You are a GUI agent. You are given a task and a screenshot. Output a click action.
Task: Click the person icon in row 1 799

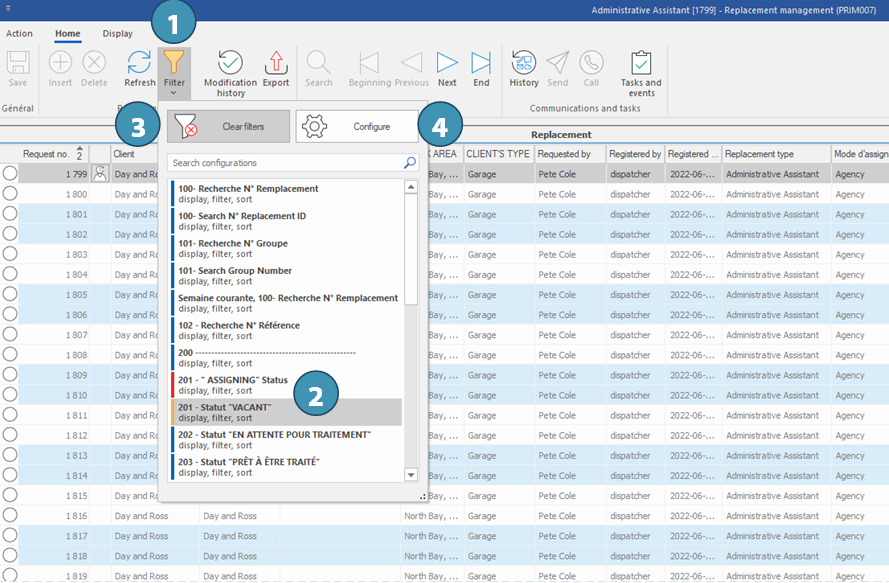pos(100,174)
